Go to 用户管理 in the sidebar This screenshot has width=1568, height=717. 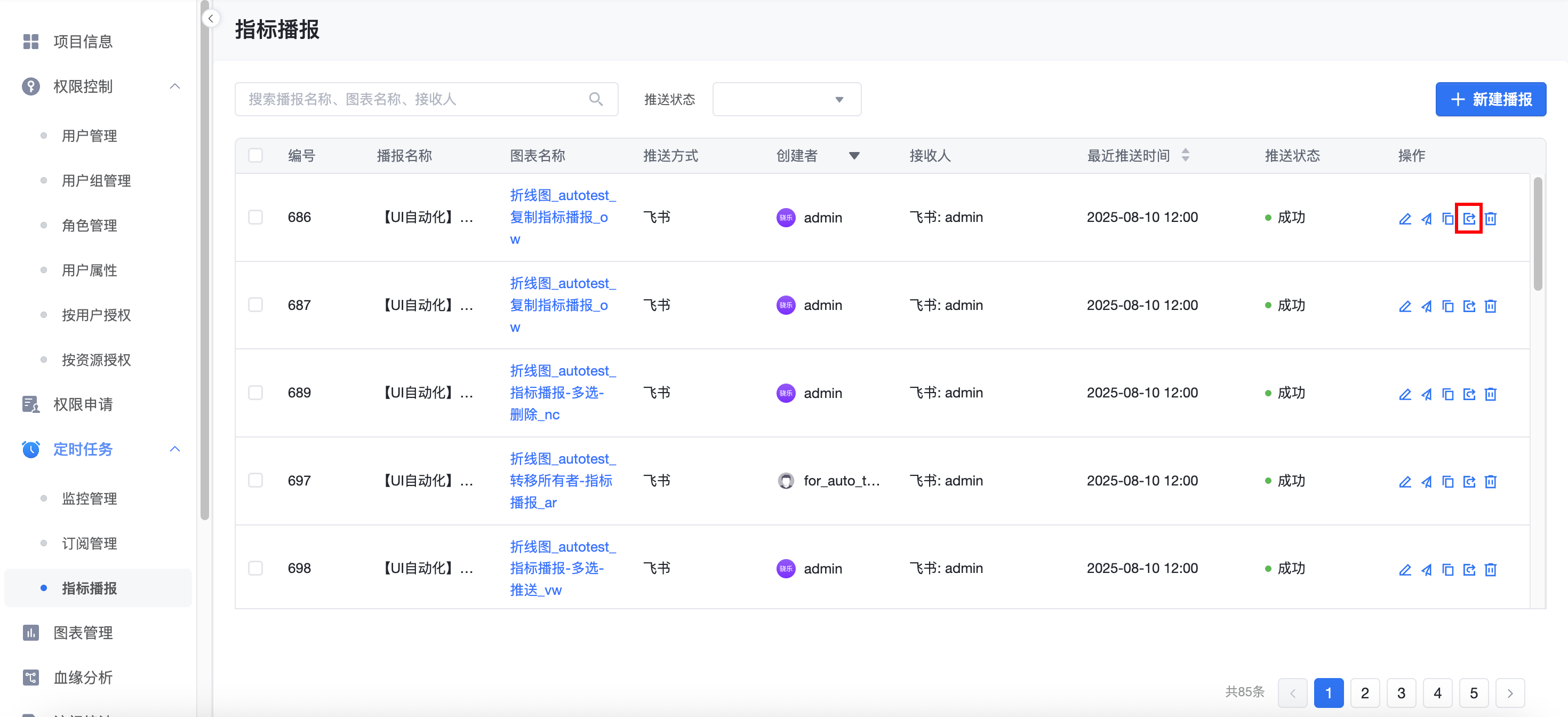point(90,137)
